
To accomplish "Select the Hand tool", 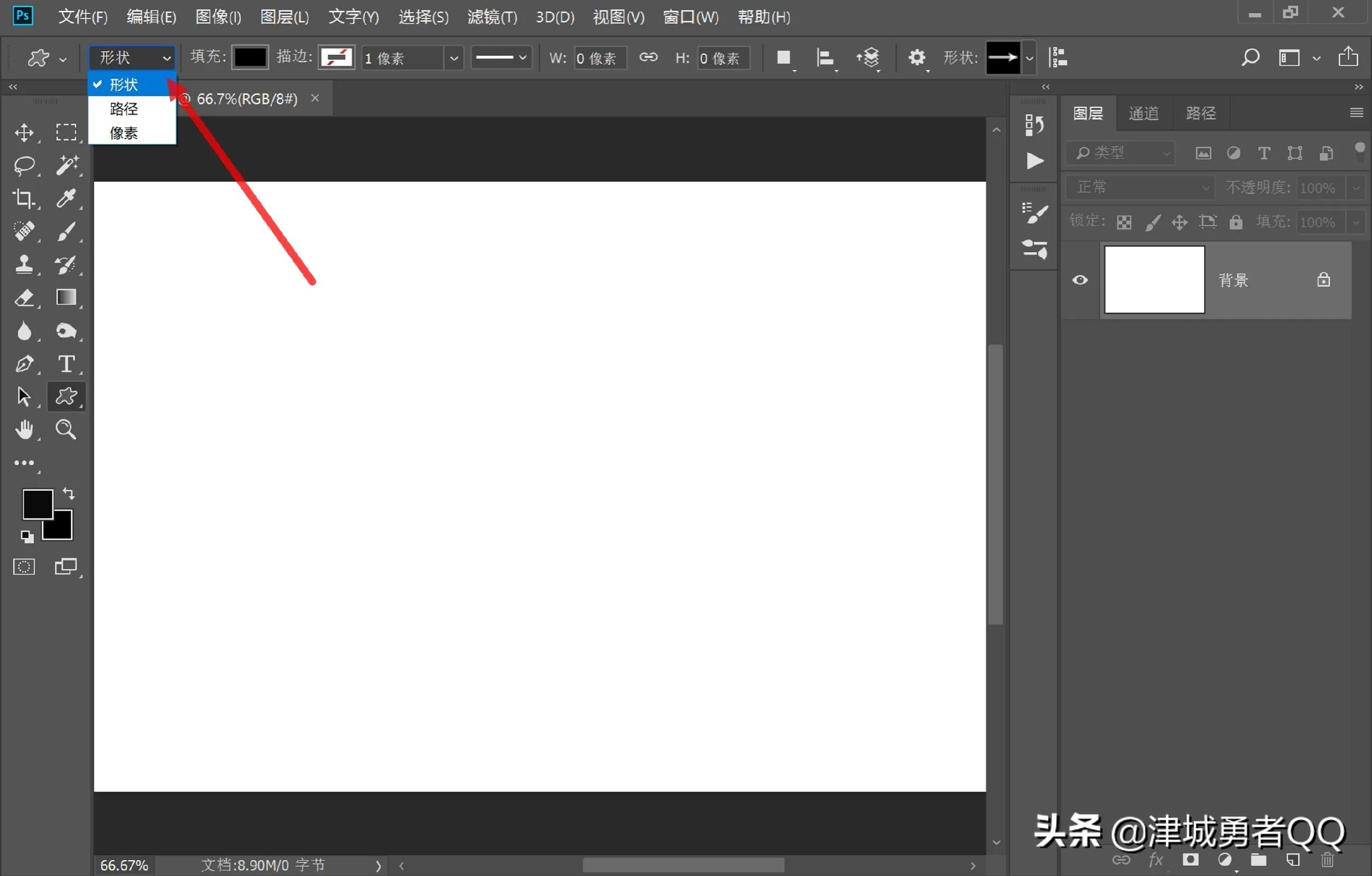I will pyautogui.click(x=25, y=430).
